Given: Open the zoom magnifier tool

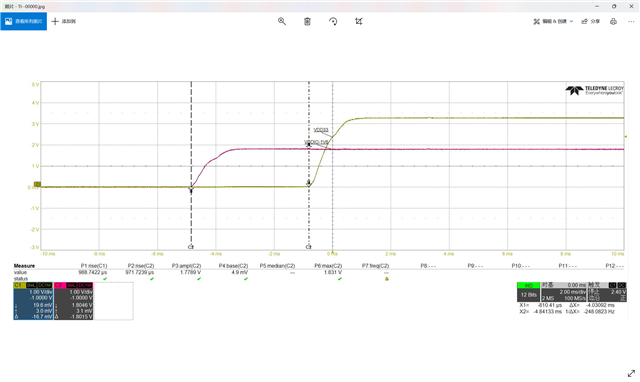Looking at the screenshot, I should [x=282, y=21].
